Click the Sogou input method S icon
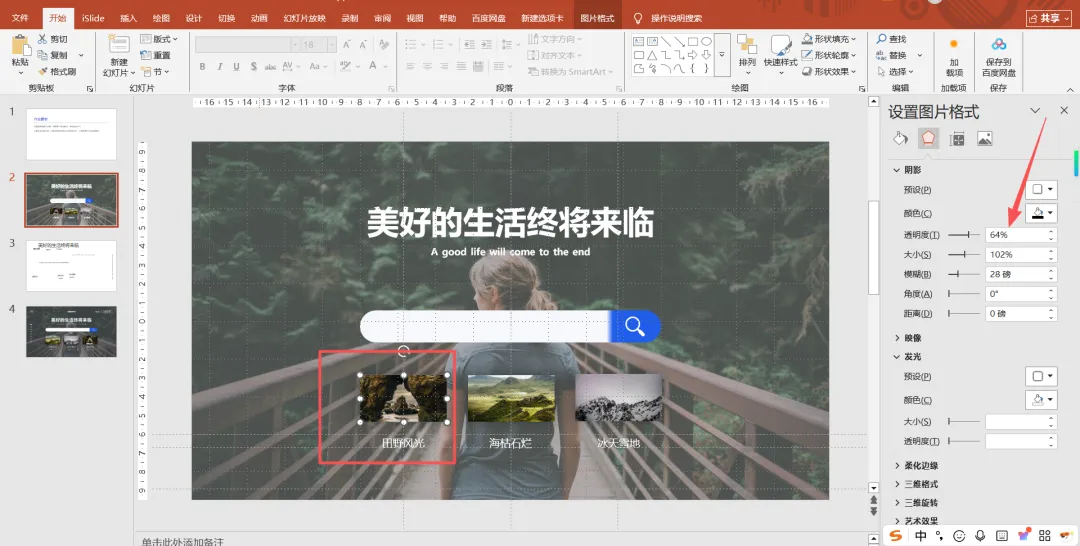The width and height of the screenshot is (1080, 546). 895,536
